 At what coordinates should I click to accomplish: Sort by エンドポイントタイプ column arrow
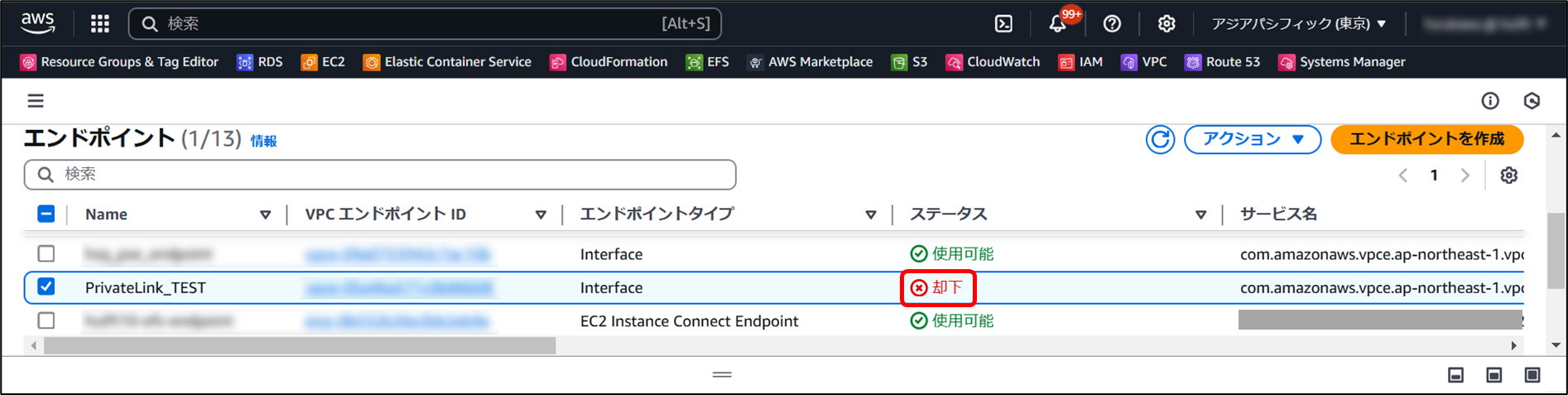tap(871, 214)
